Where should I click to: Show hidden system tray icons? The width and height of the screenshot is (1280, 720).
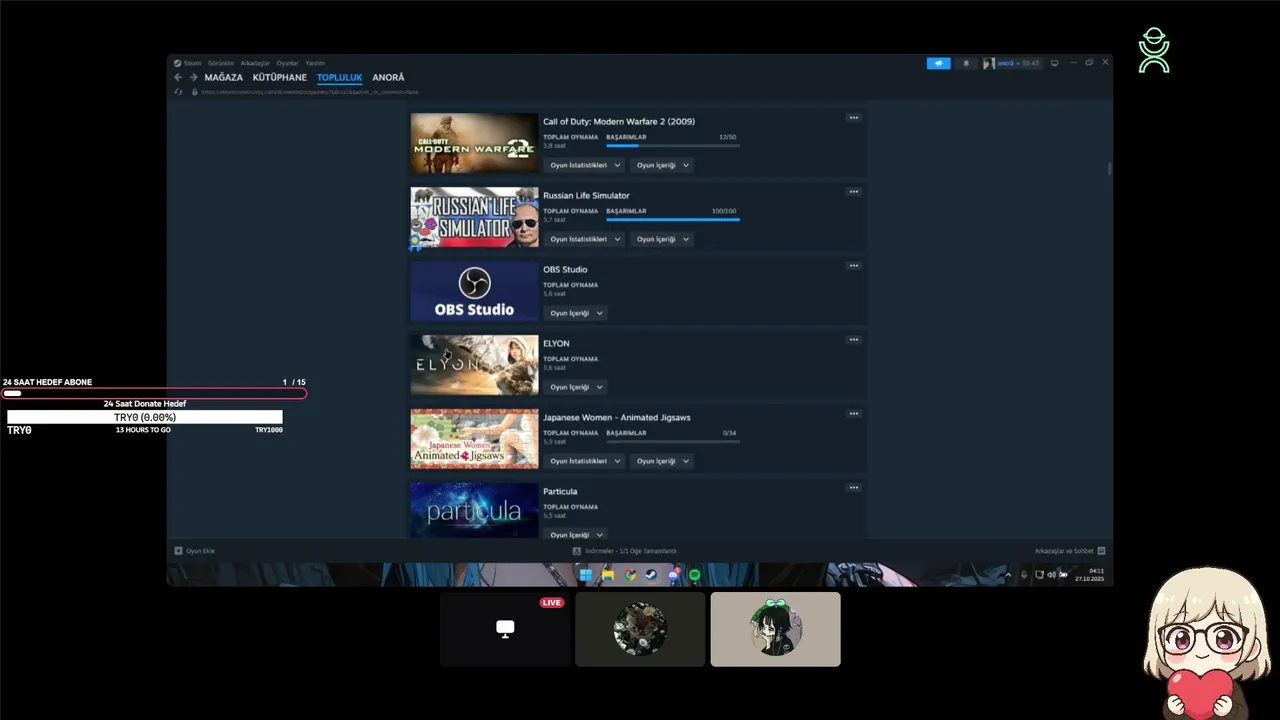pos(1008,575)
